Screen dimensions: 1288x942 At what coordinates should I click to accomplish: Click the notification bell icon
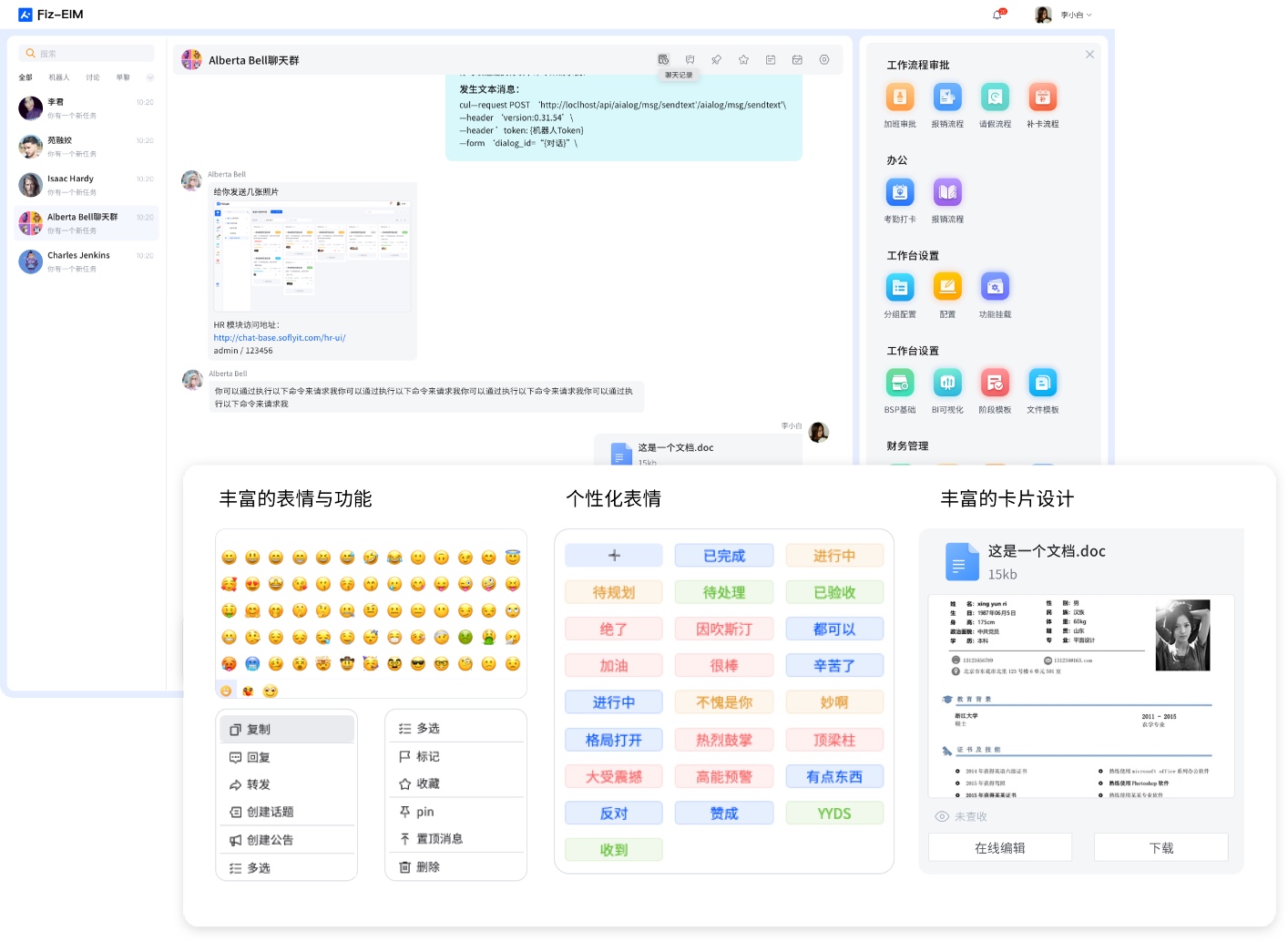pos(997,15)
